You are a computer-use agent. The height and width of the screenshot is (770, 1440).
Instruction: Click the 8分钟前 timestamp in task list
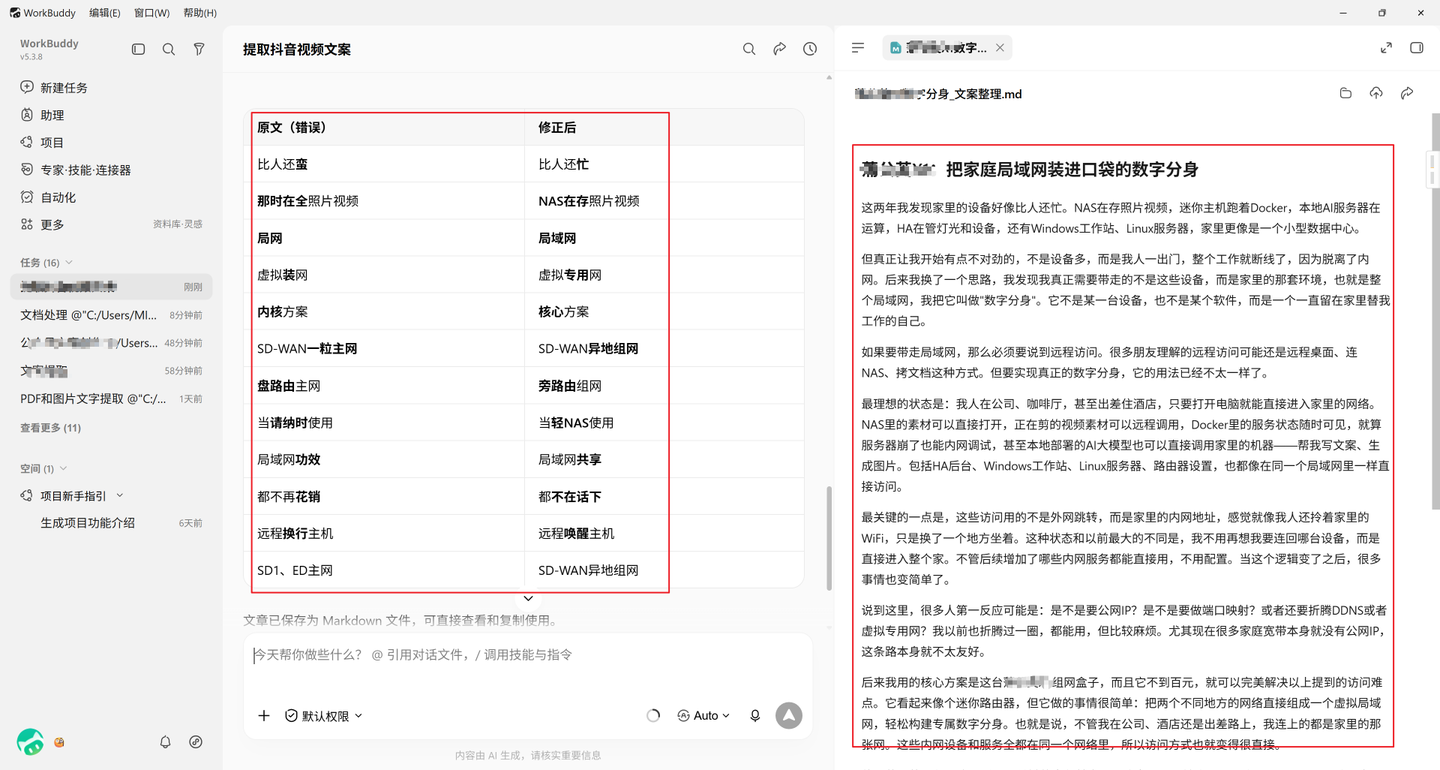point(186,315)
